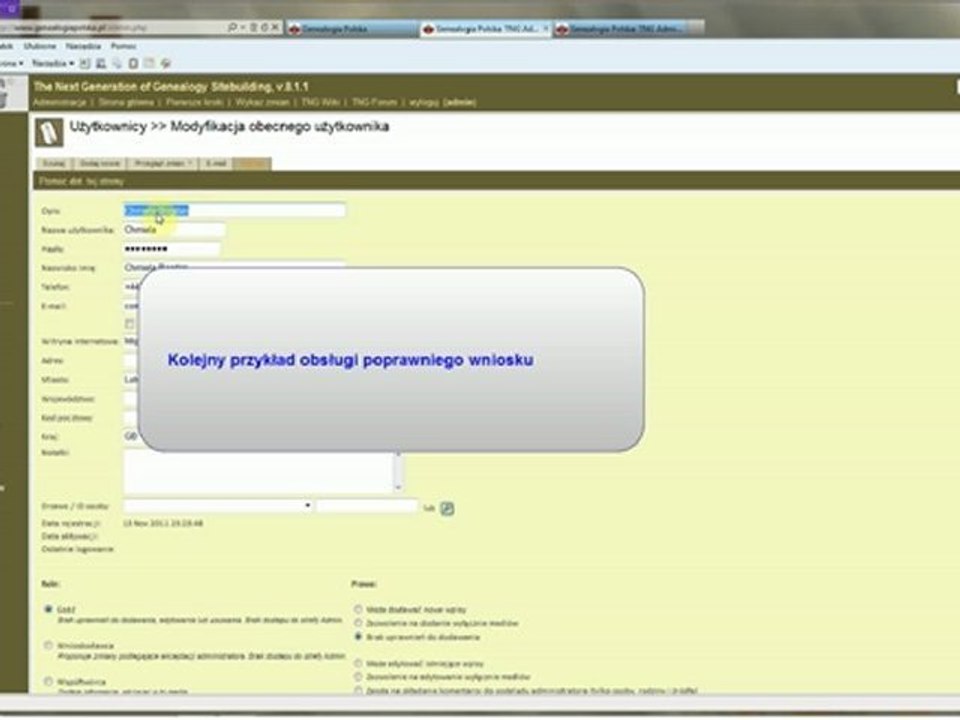This screenshot has width=960, height=720.
Task: Switch to the first Genealogia Polska tab
Action: pyautogui.click(x=351, y=29)
